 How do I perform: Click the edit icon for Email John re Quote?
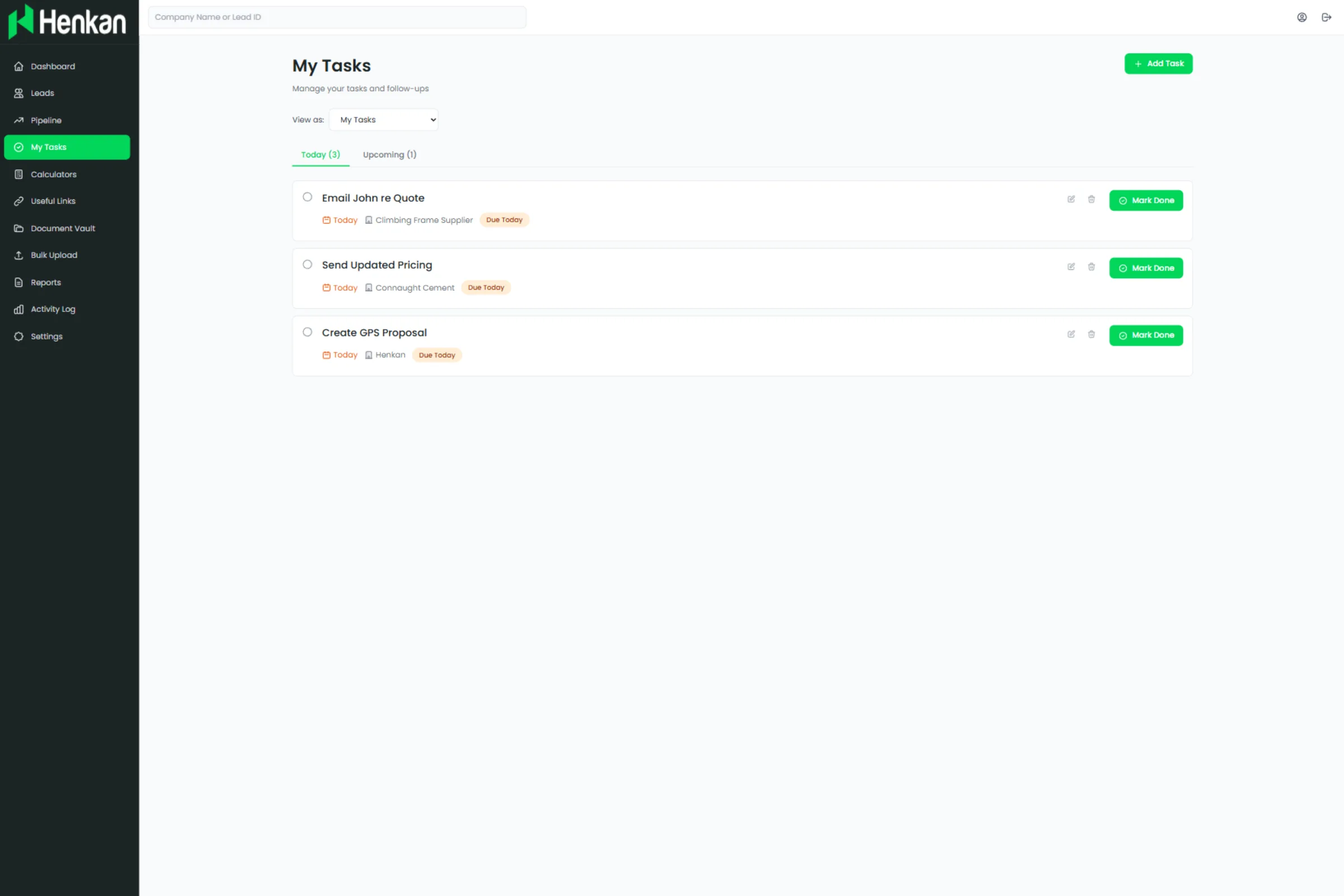tap(1071, 199)
